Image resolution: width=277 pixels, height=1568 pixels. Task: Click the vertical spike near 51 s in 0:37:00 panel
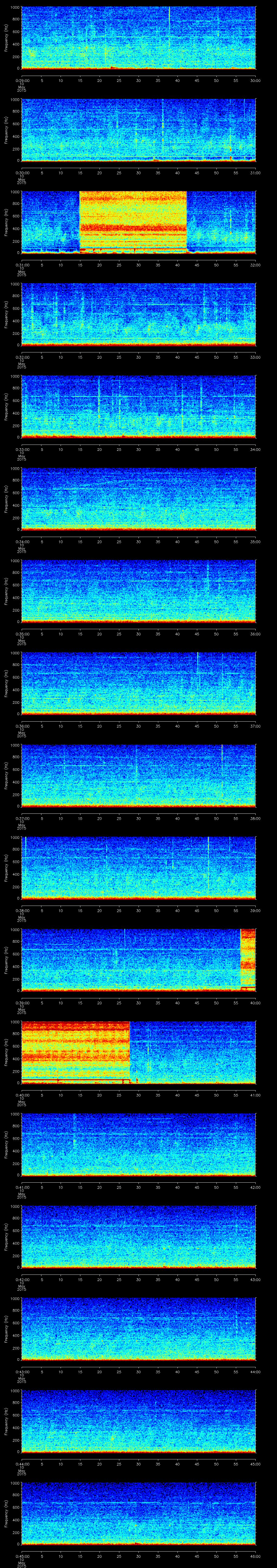222,770
